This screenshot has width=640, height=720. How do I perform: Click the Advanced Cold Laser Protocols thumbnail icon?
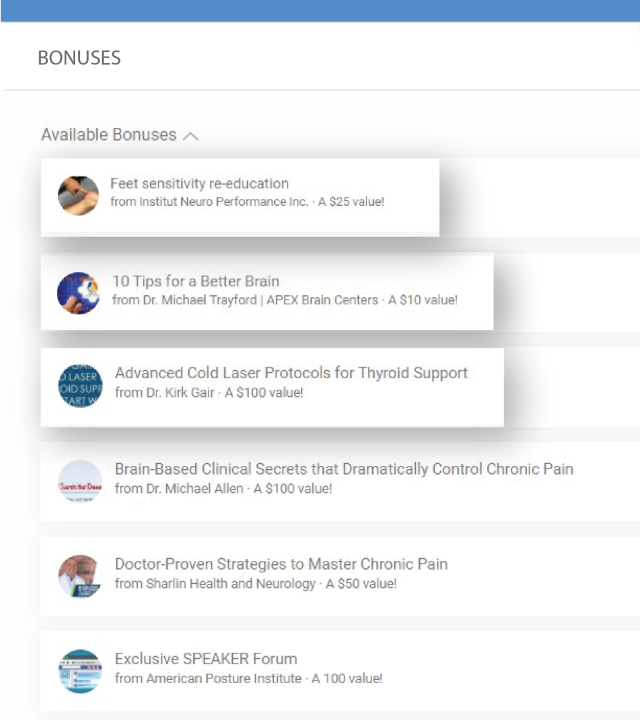[x=80, y=386]
